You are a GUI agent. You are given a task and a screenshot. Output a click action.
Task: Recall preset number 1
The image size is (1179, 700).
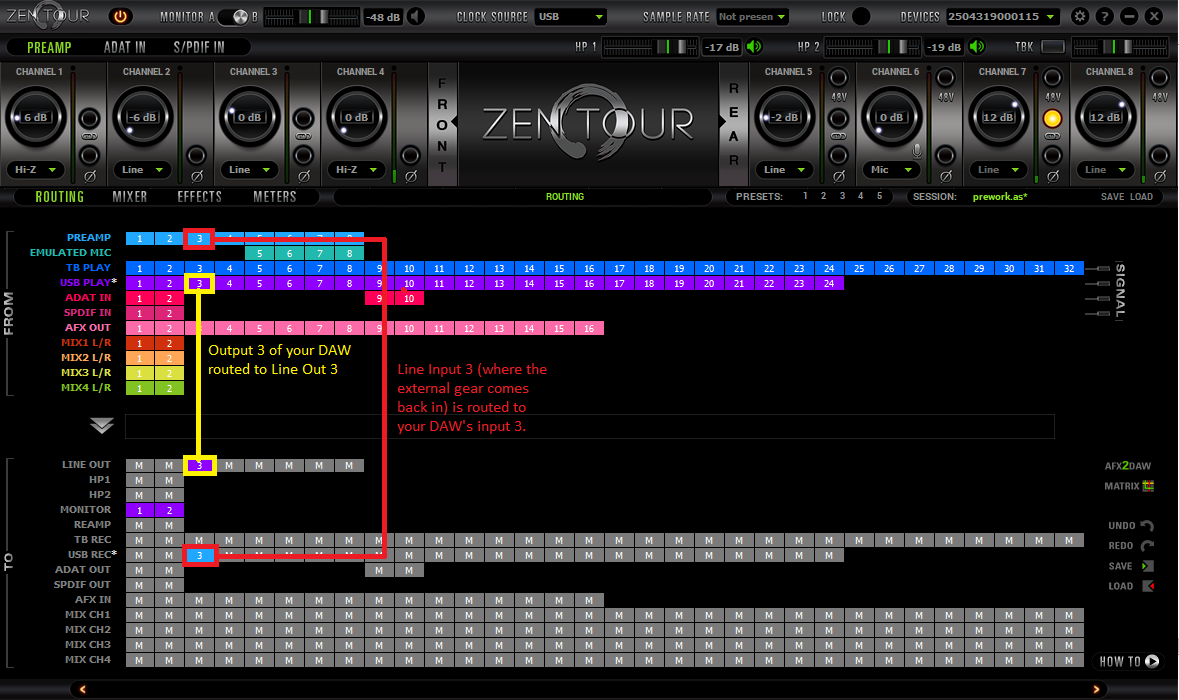pyautogui.click(x=805, y=196)
